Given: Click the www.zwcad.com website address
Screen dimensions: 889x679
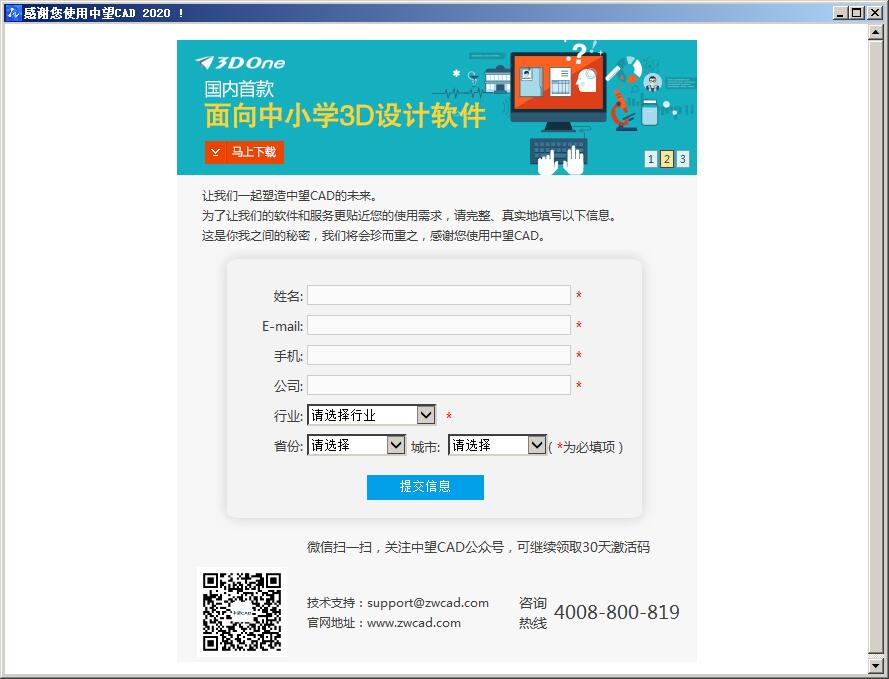Looking at the screenshot, I should tap(413, 623).
